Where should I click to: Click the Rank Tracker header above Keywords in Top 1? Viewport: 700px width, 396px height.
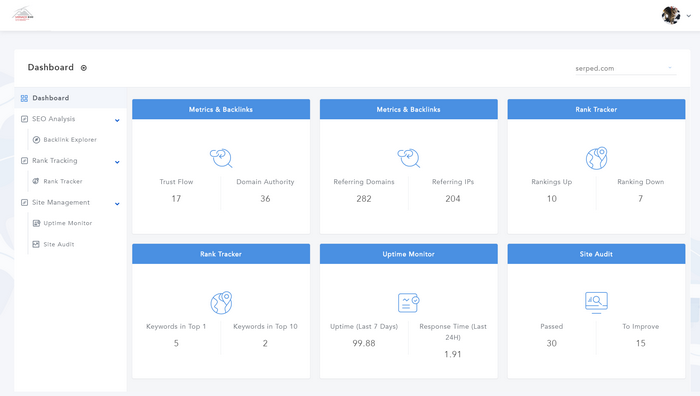coord(221,254)
